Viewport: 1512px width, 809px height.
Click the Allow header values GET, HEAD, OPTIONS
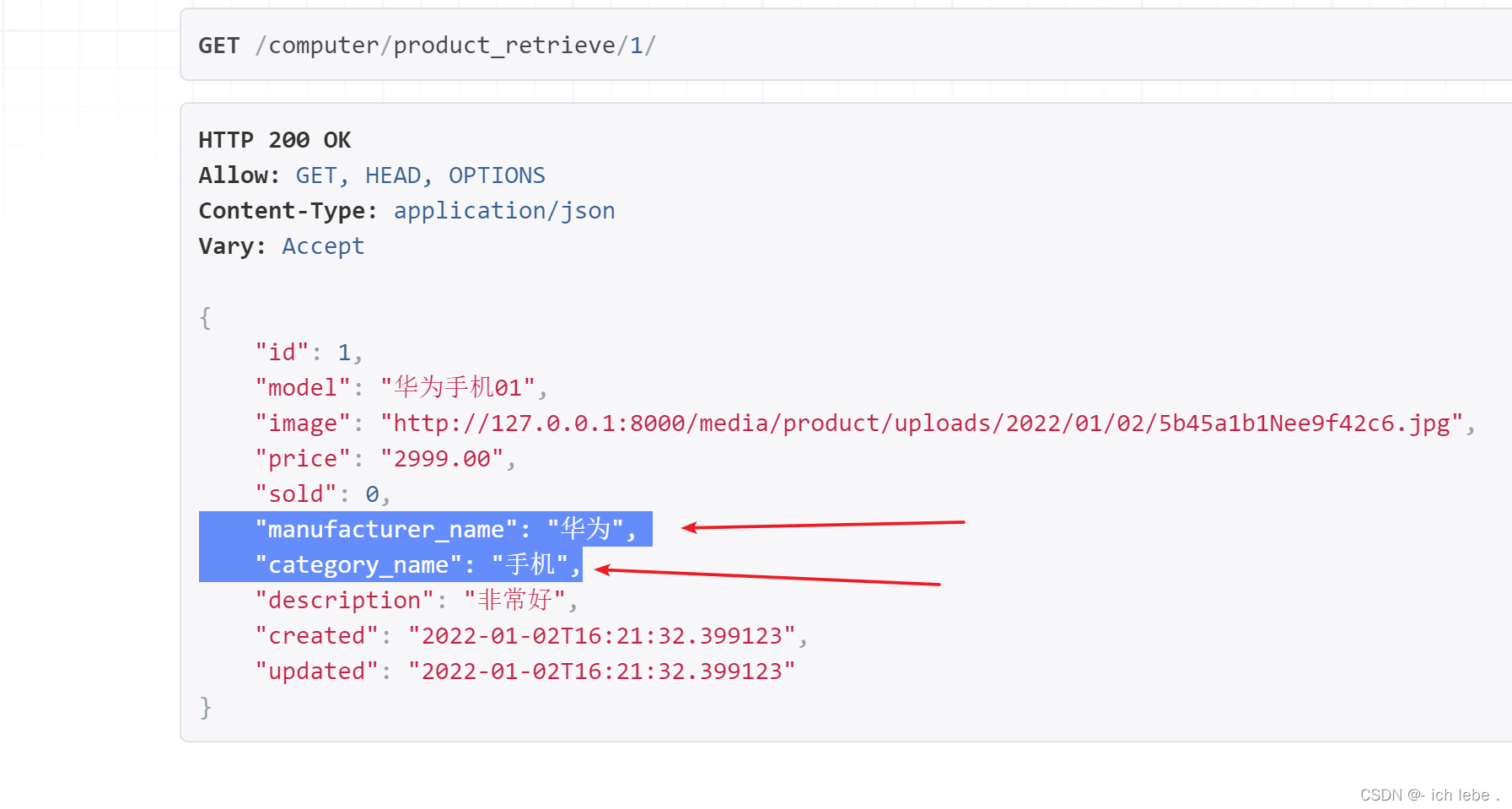point(420,175)
